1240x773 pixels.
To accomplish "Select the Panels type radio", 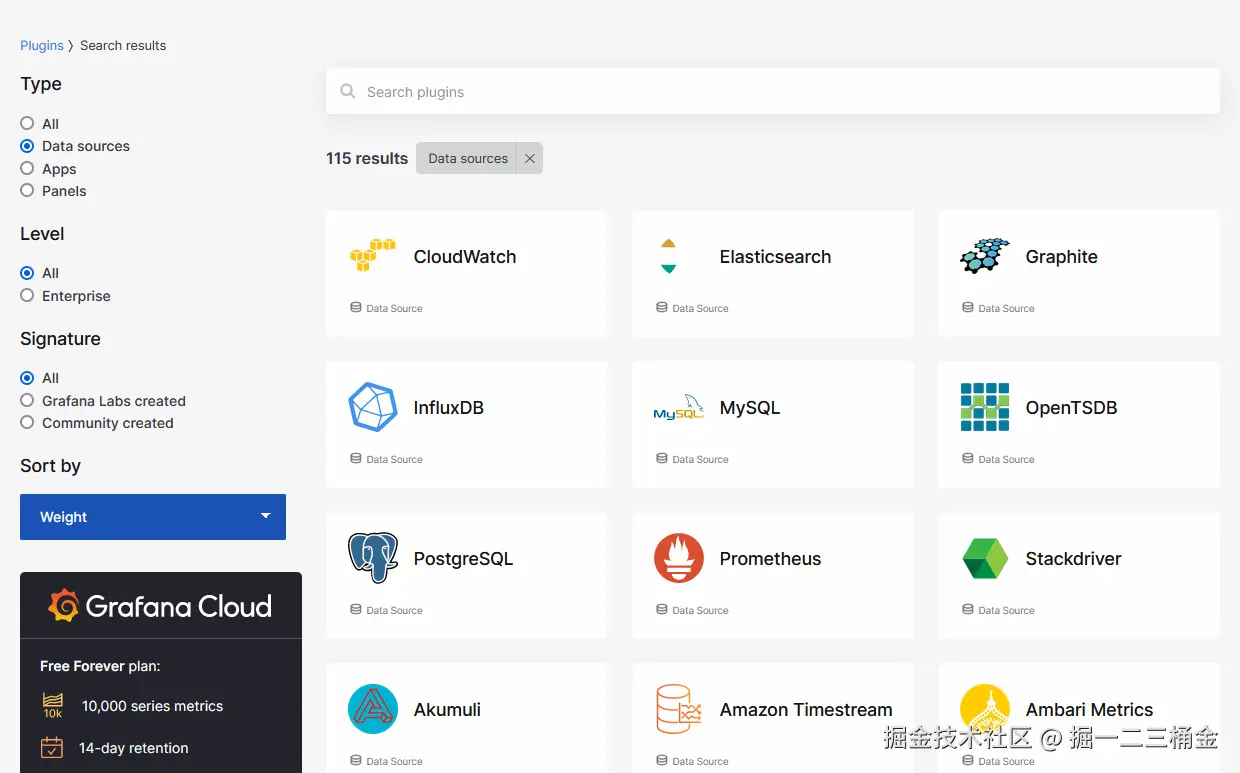I will point(27,190).
